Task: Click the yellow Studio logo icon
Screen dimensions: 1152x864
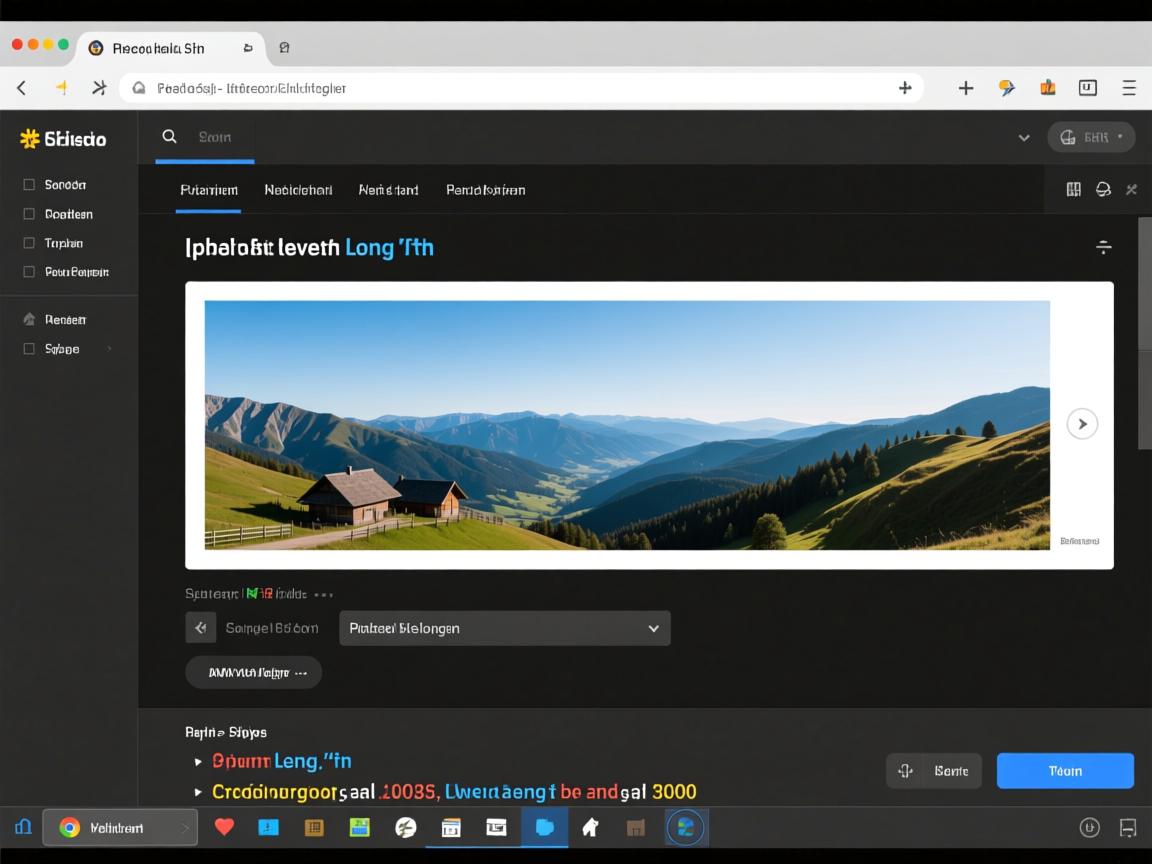Action: pyautogui.click(x=29, y=139)
